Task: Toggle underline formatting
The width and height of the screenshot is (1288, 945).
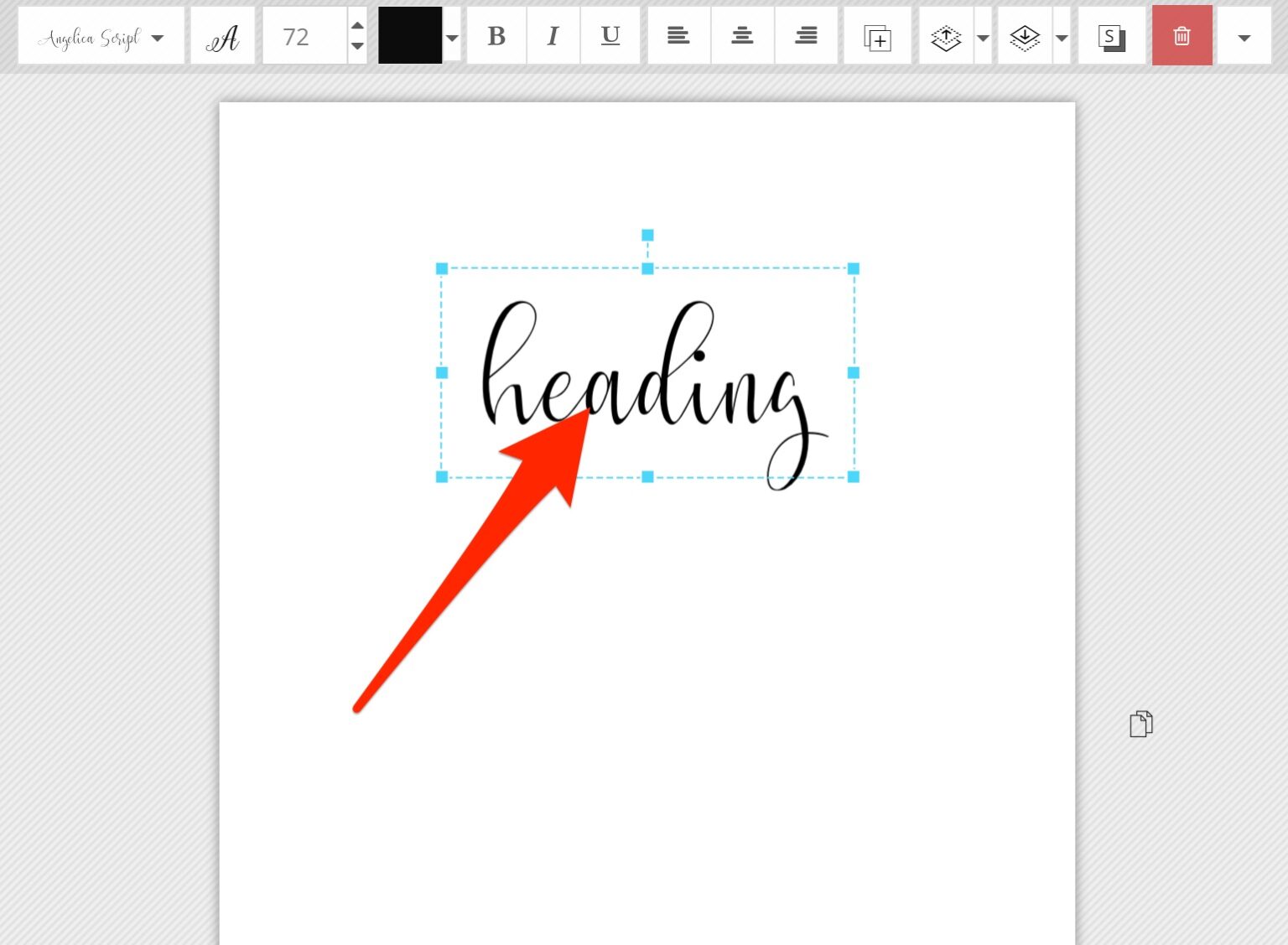Action: pos(610,36)
